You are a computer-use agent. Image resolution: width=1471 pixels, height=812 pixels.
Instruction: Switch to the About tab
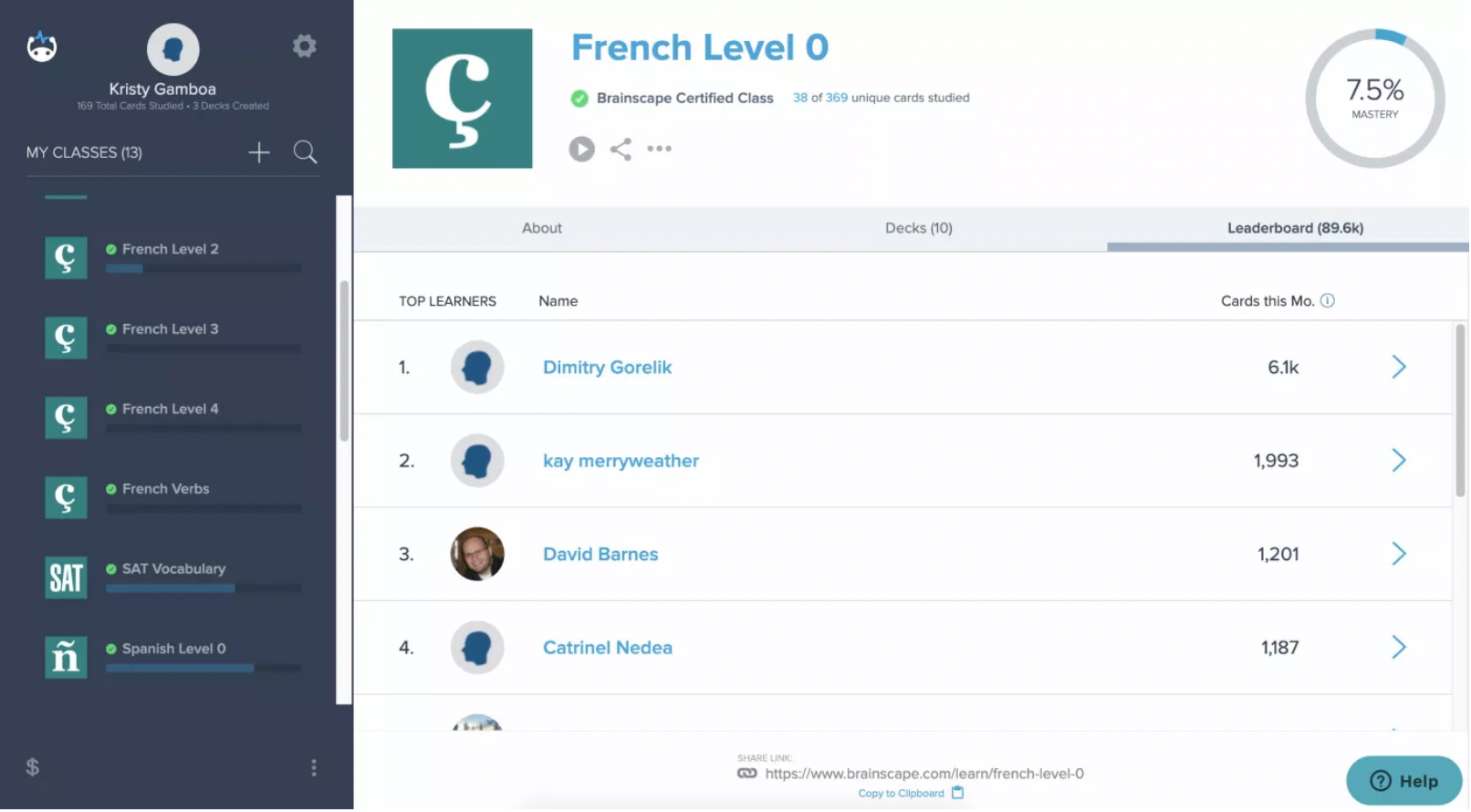tap(542, 229)
